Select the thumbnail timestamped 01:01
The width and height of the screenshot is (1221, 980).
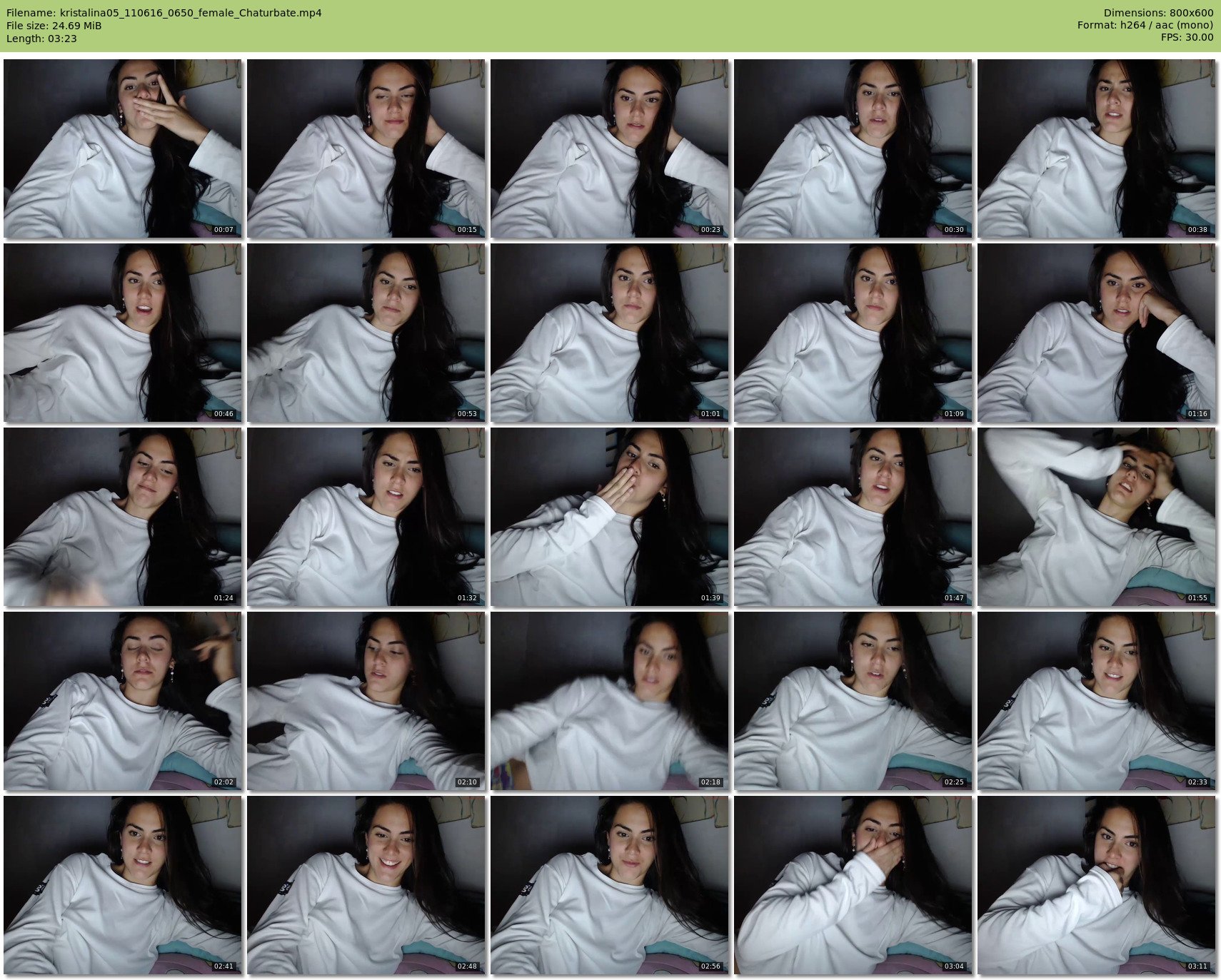tap(610, 333)
